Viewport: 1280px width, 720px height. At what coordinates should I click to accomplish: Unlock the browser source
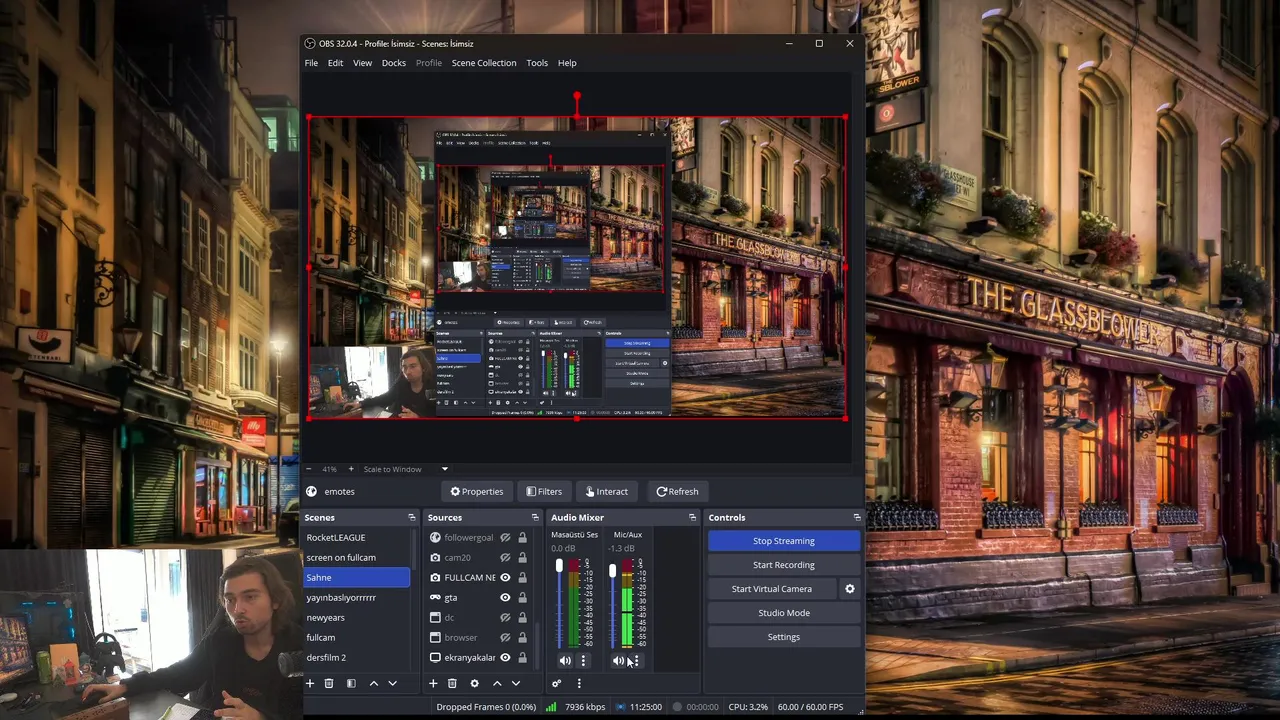pyautogui.click(x=522, y=637)
